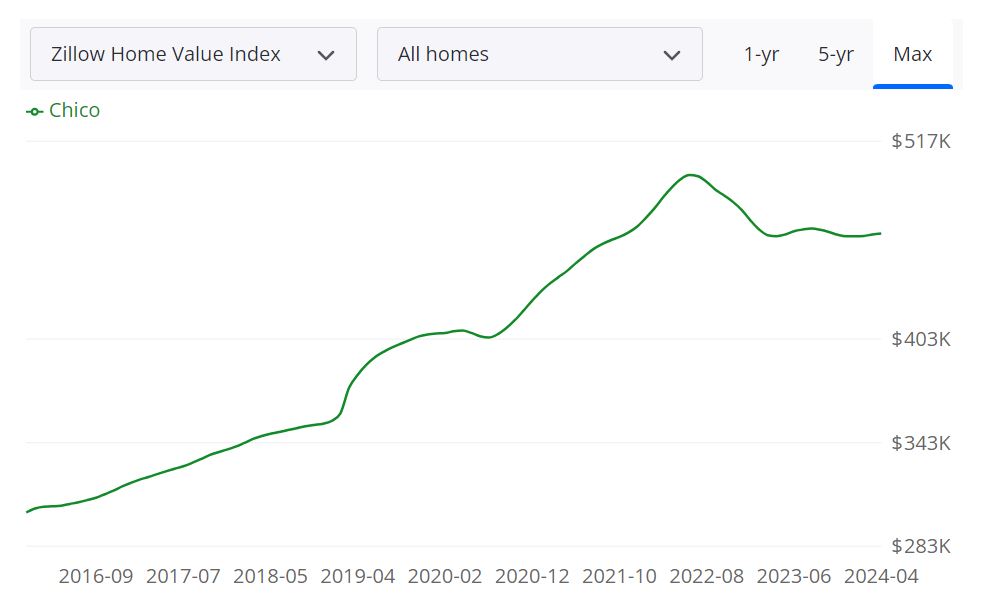The height and width of the screenshot is (598, 983).
Task: Click the 2020-02 x-axis label
Action: tap(444, 576)
